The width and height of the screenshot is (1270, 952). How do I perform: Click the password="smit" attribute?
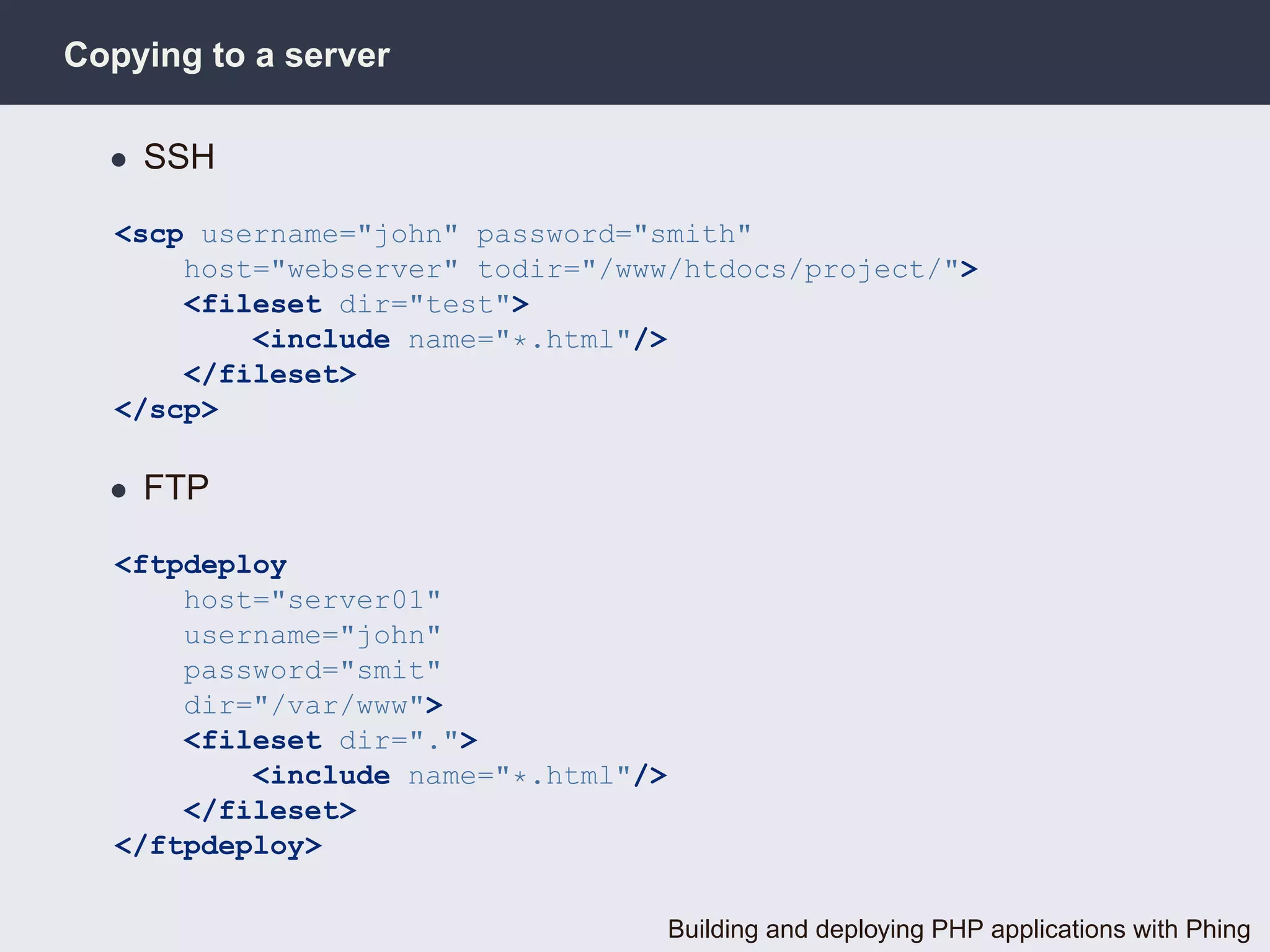312,671
